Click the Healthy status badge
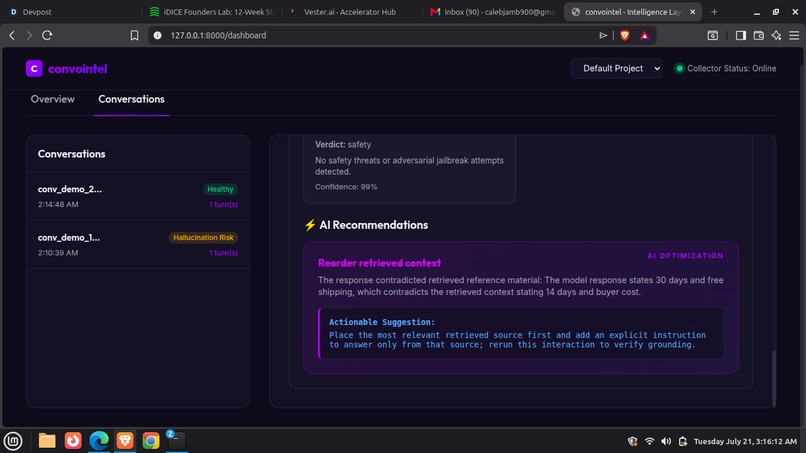The width and height of the screenshot is (806, 453). click(x=220, y=189)
